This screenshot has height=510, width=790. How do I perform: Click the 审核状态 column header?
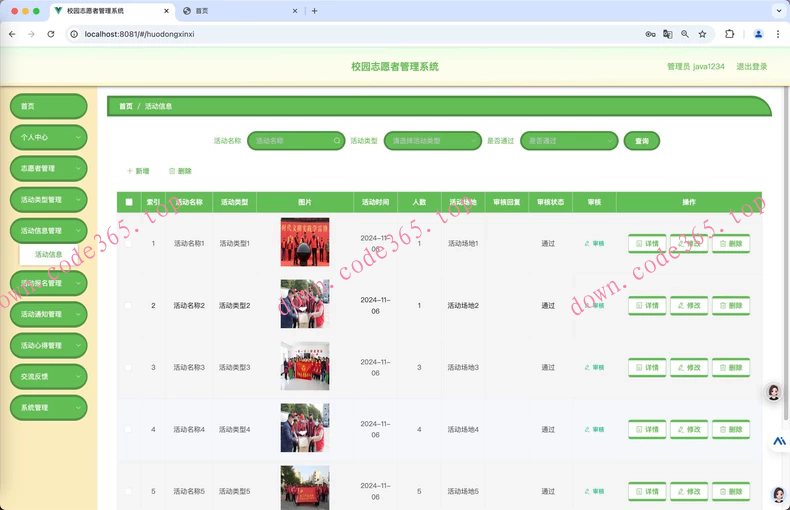tap(551, 202)
